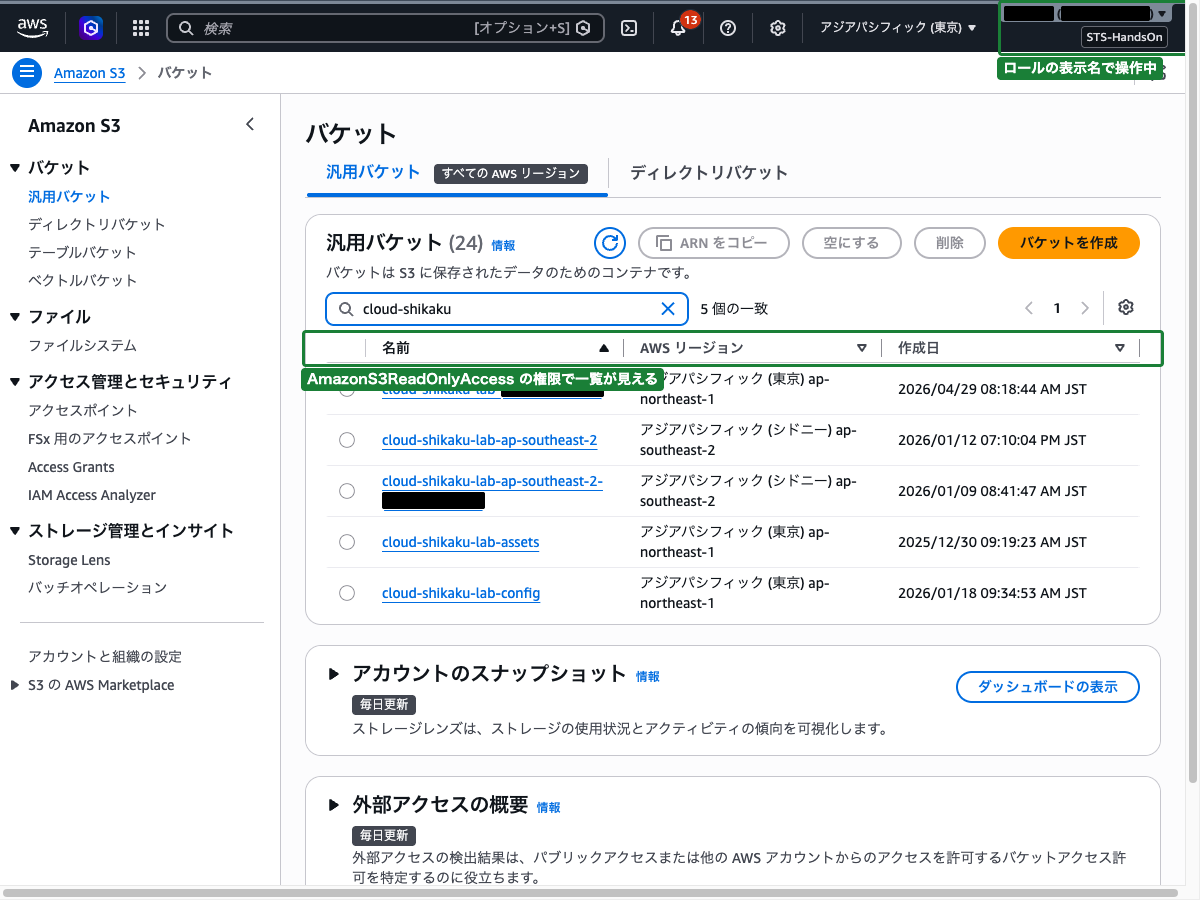The height and width of the screenshot is (900, 1200).
Task: Open 情報 link next to 汎用バケット
Action: [503, 245]
